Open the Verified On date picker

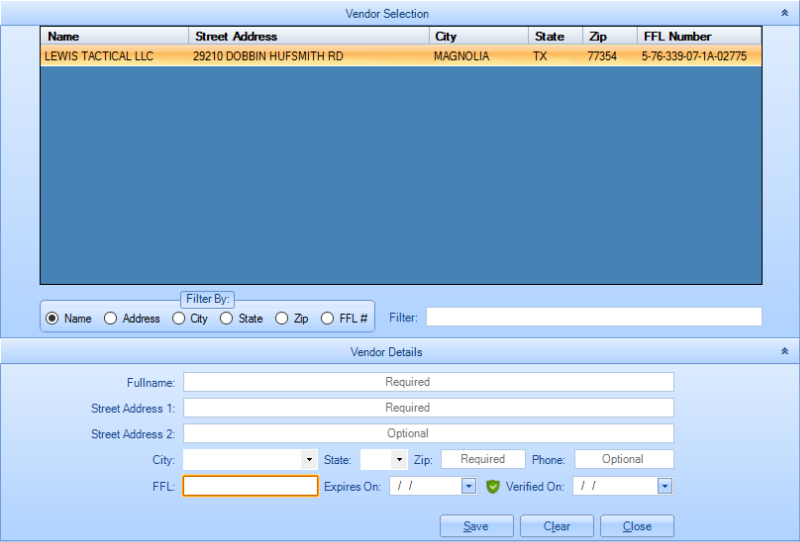point(664,486)
